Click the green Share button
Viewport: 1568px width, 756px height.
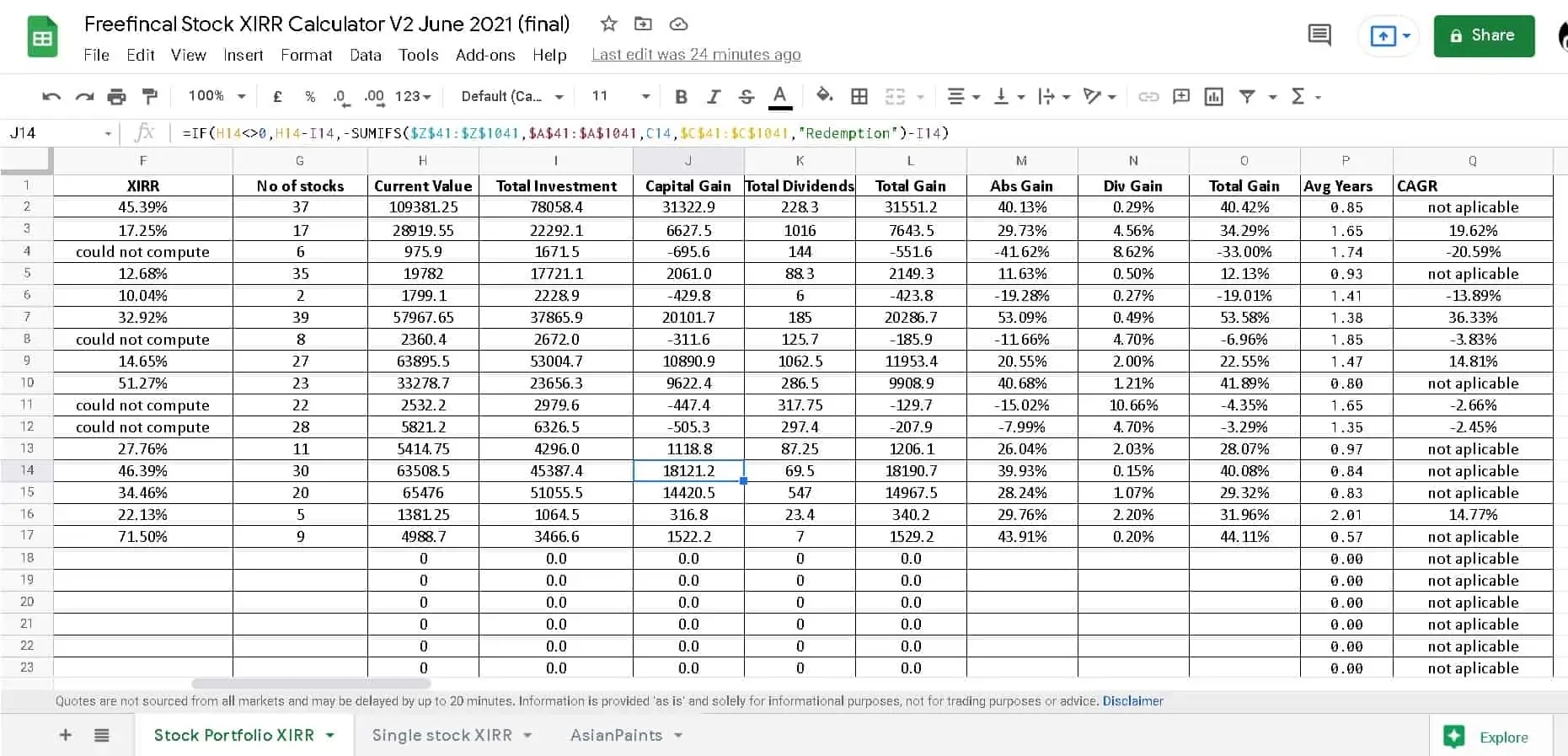1484,35
